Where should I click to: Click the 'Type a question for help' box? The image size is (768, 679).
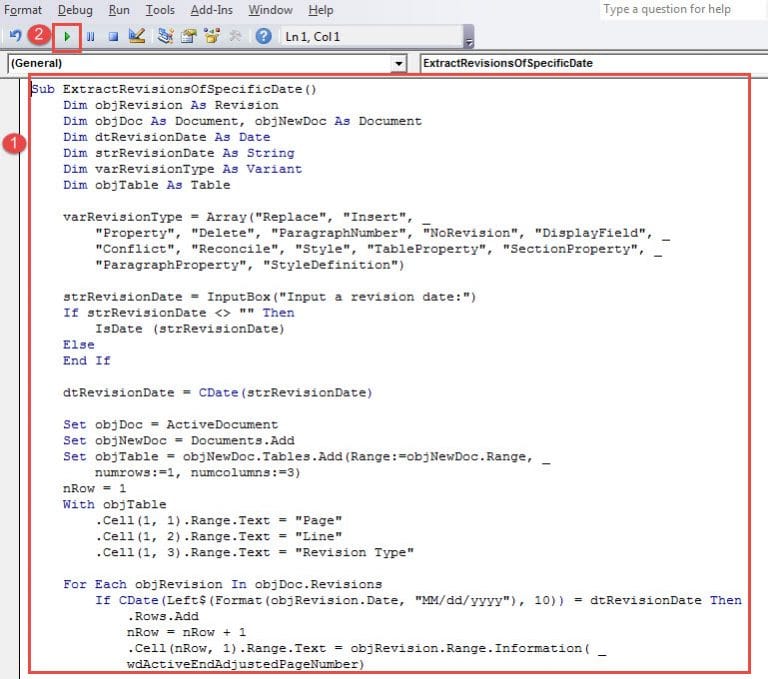pos(680,10)
